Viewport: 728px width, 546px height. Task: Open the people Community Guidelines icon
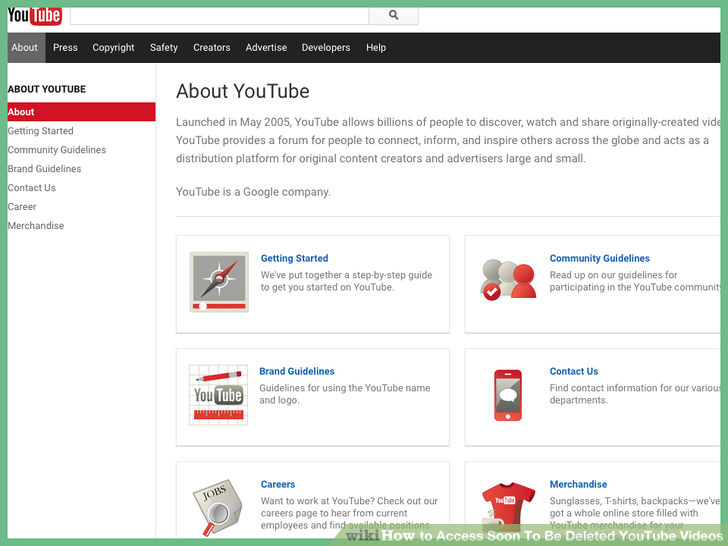pos(508,280)
